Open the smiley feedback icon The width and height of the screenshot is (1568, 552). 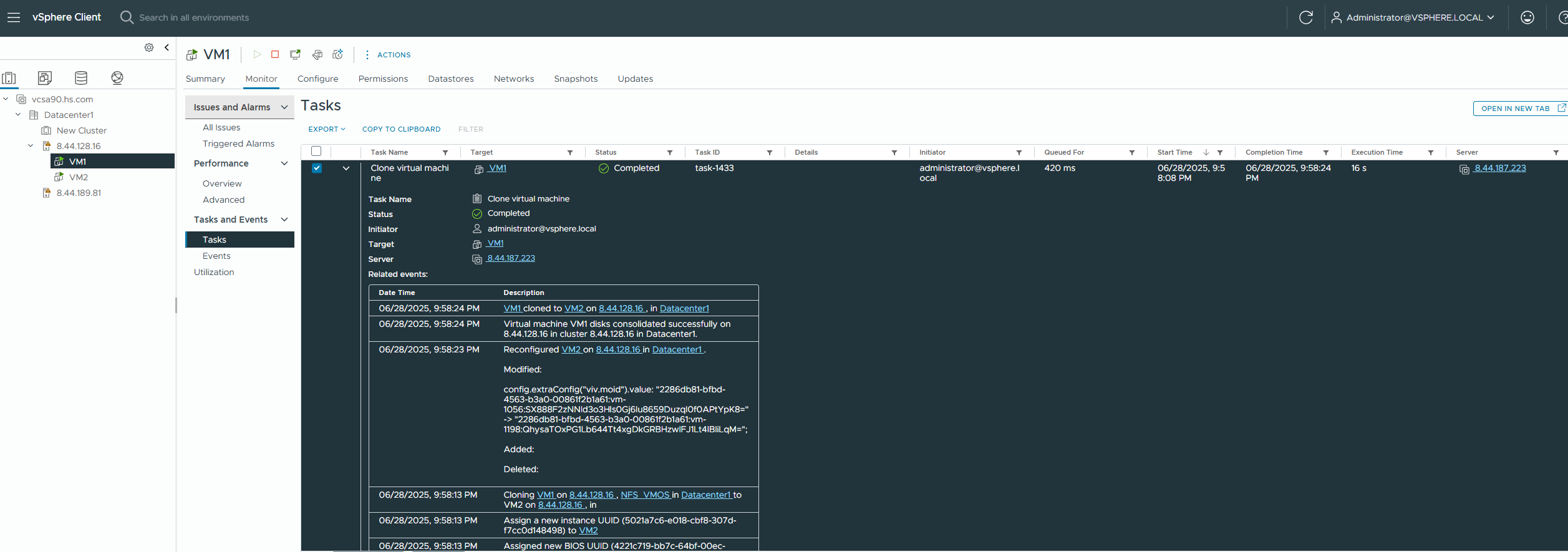tap(1527, 17)
